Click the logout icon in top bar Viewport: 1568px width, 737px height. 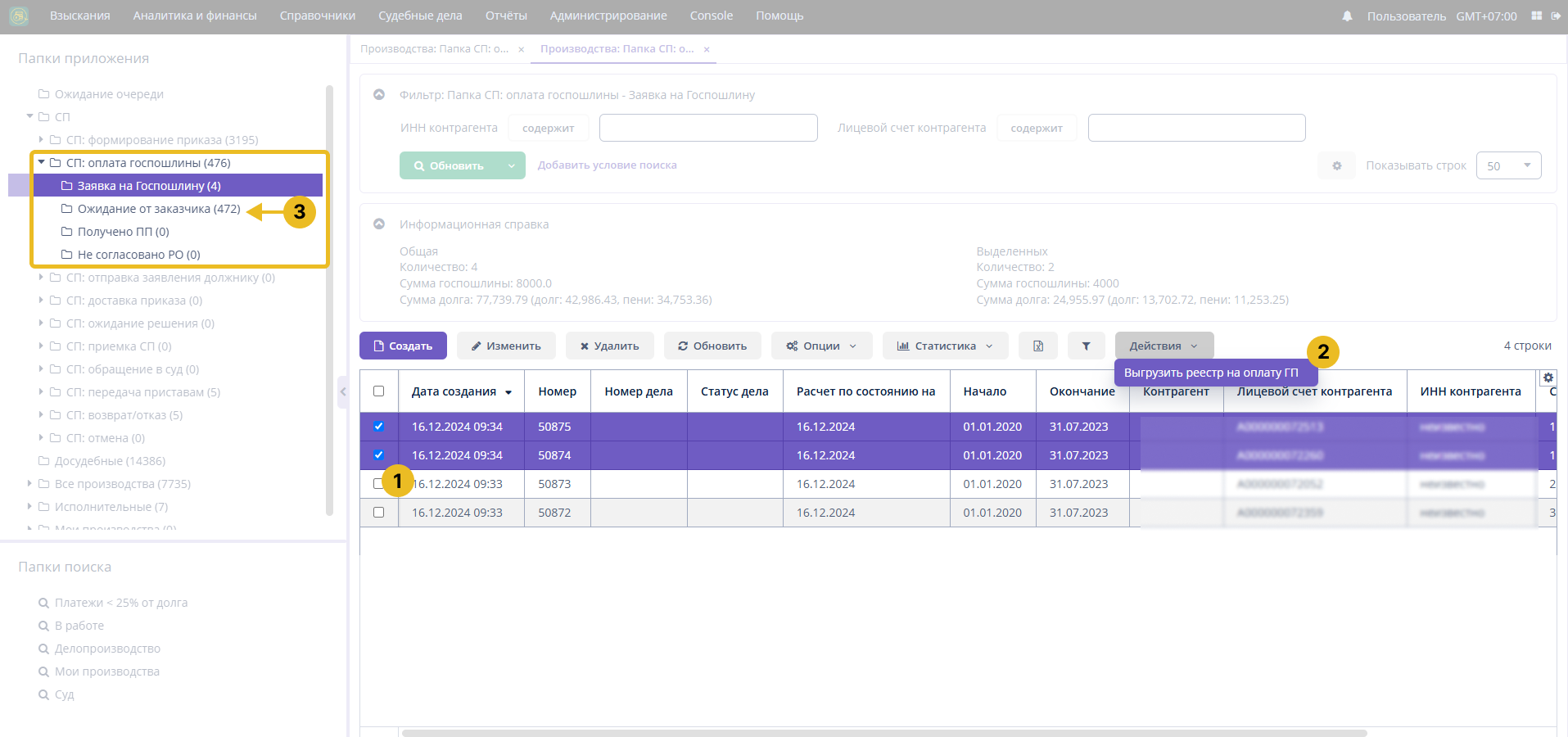tap(1556, 16)
